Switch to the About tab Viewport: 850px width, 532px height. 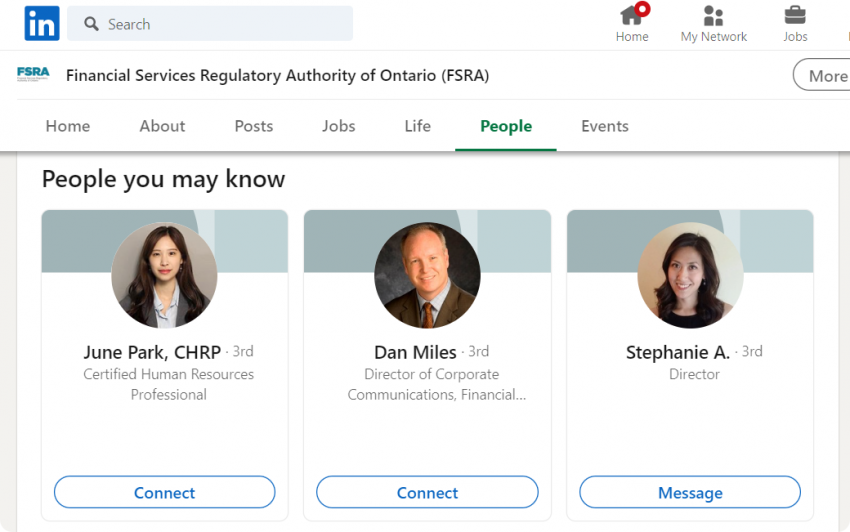[x=162, y=126]
